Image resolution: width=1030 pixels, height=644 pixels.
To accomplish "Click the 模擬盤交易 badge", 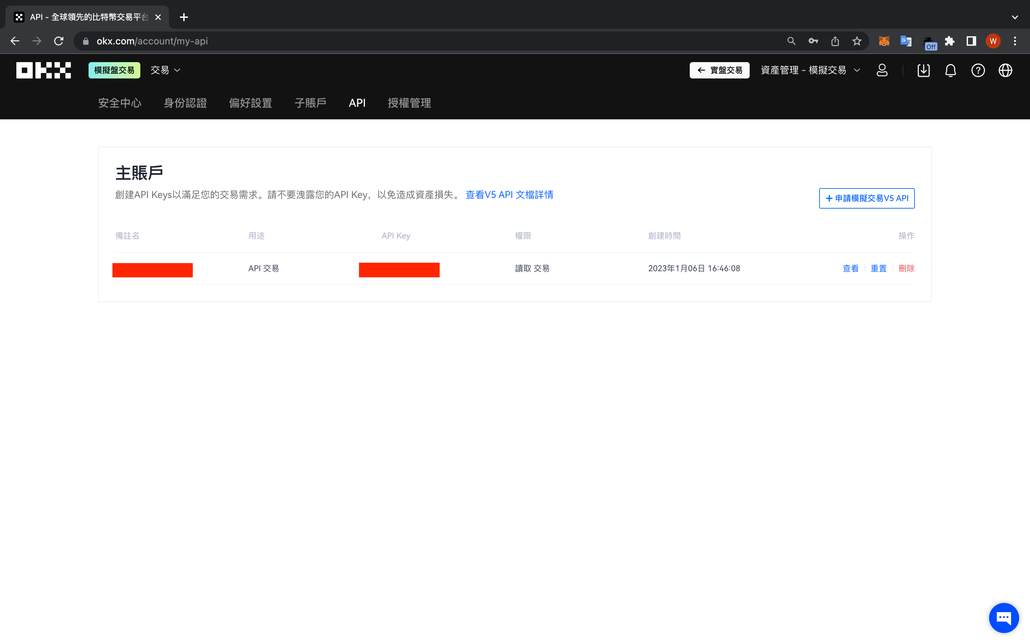I will tap(114, 70).
